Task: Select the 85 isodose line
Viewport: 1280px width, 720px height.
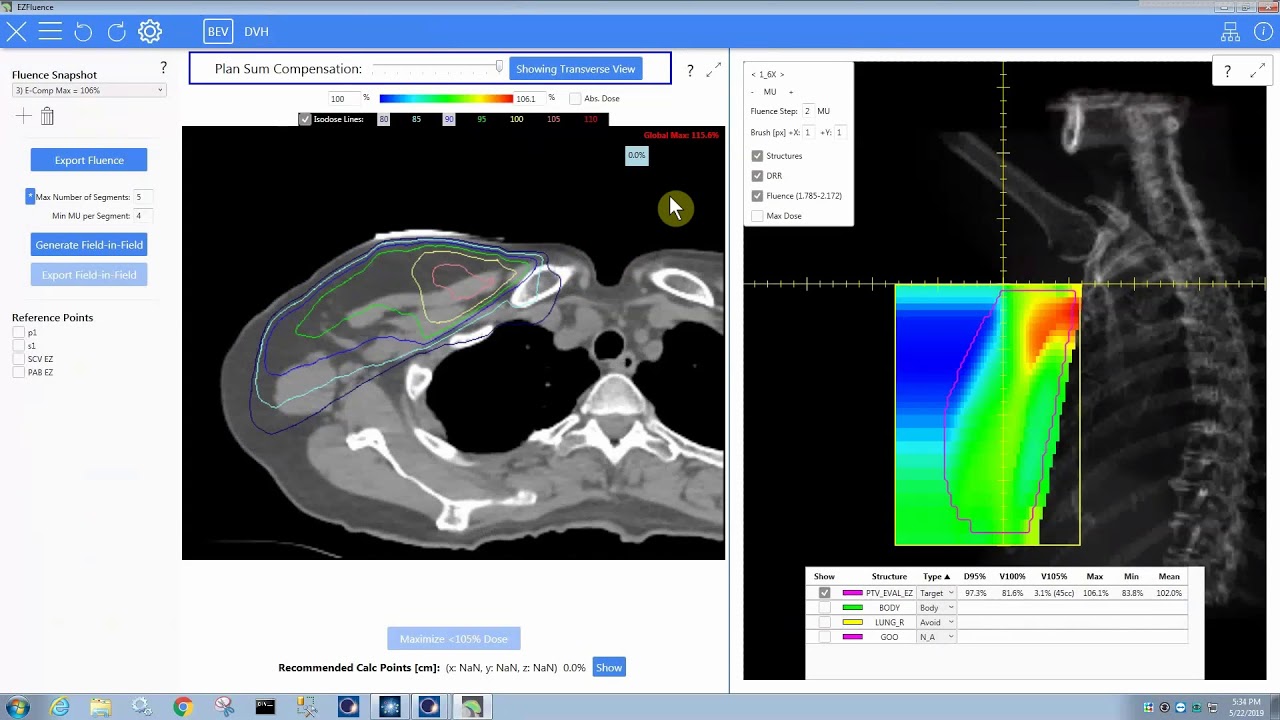Action: tap(416, 119)
